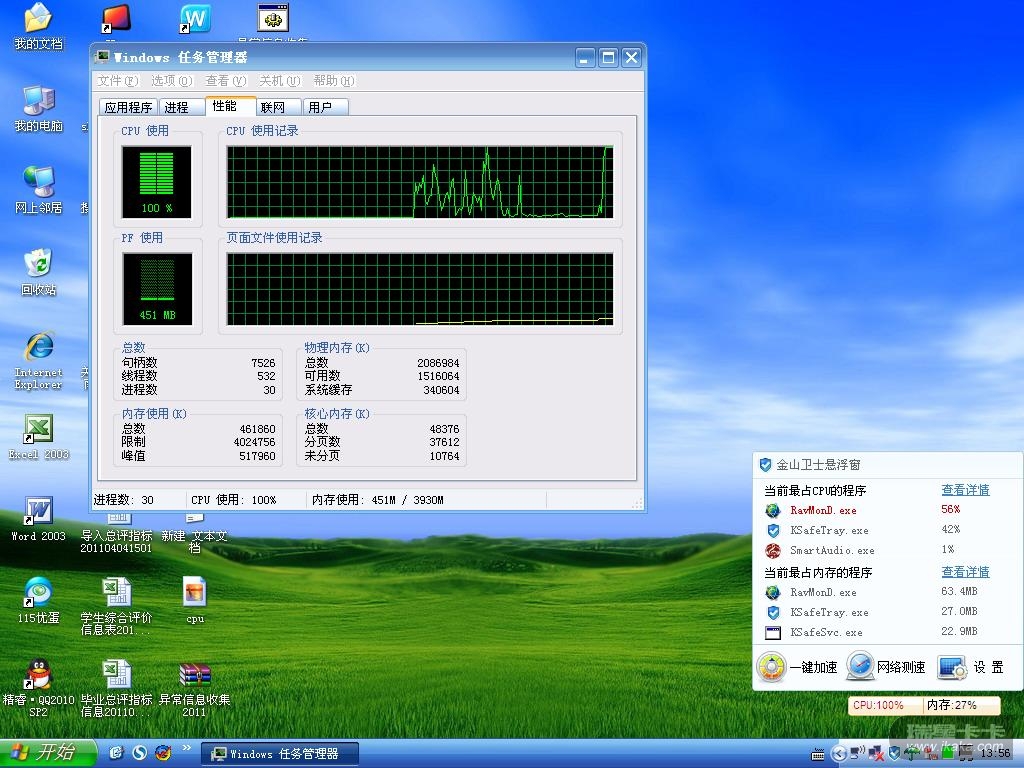The image size is (1024, 768).
Task: Click the 一键加速 speed-up icon
Action: [772, 667]
